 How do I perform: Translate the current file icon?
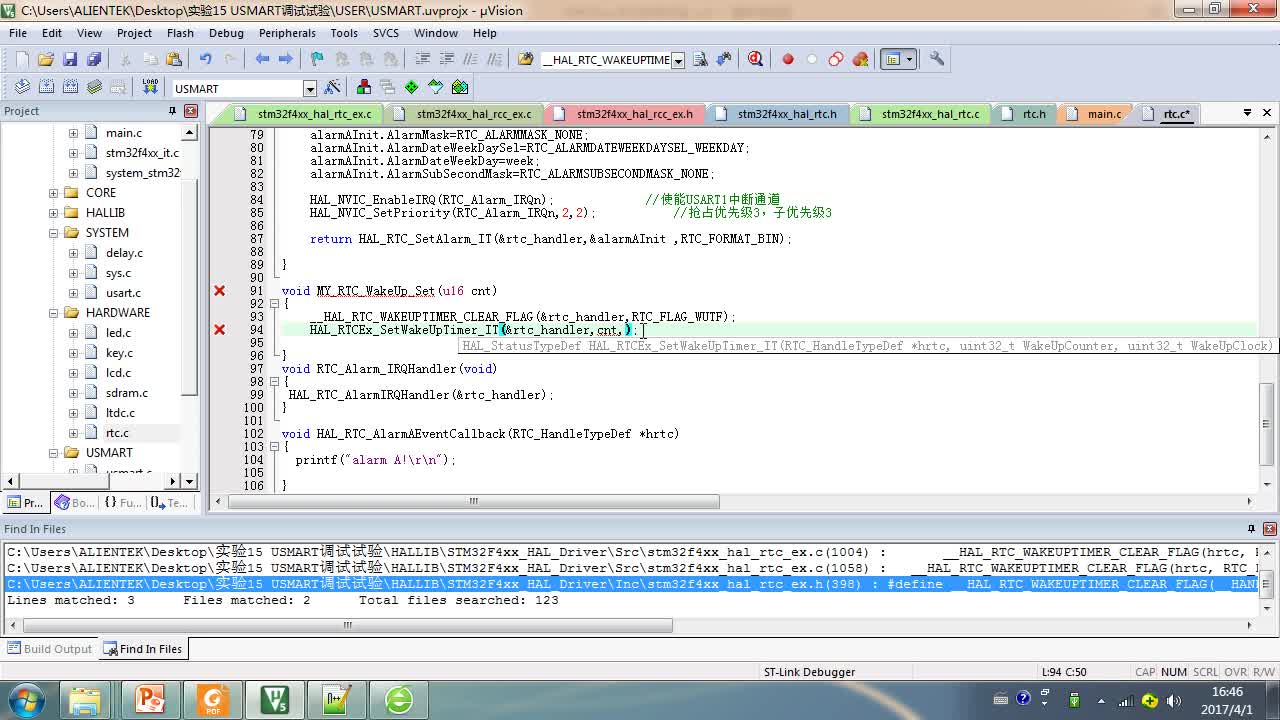(x=22, y=87)
